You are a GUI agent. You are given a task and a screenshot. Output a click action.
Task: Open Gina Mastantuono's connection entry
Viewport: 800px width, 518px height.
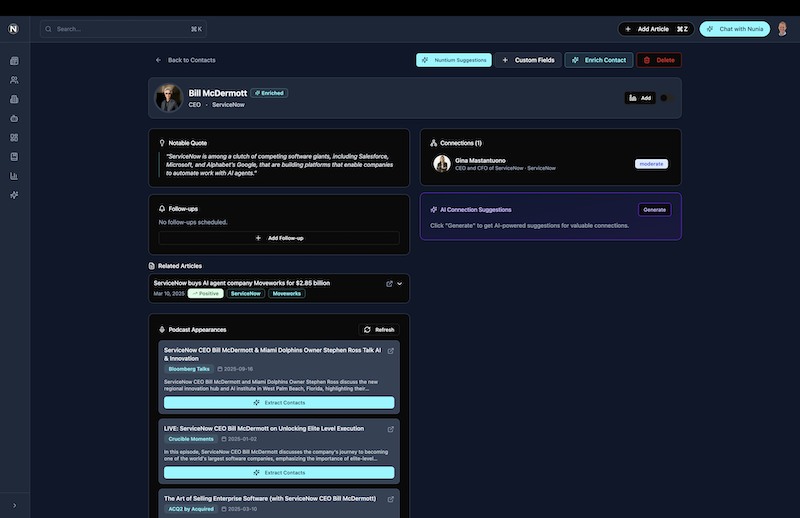pos(551,164)
